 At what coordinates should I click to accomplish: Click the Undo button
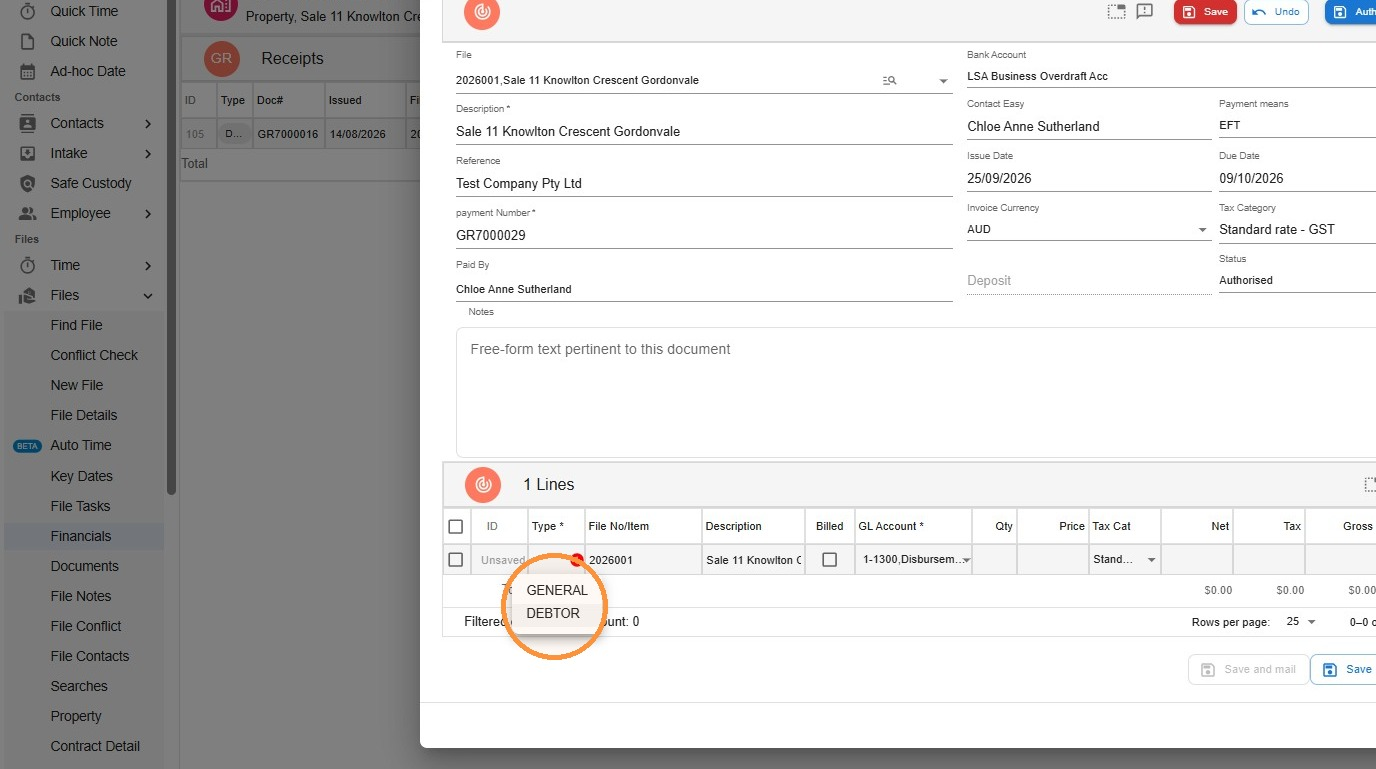1276,12
